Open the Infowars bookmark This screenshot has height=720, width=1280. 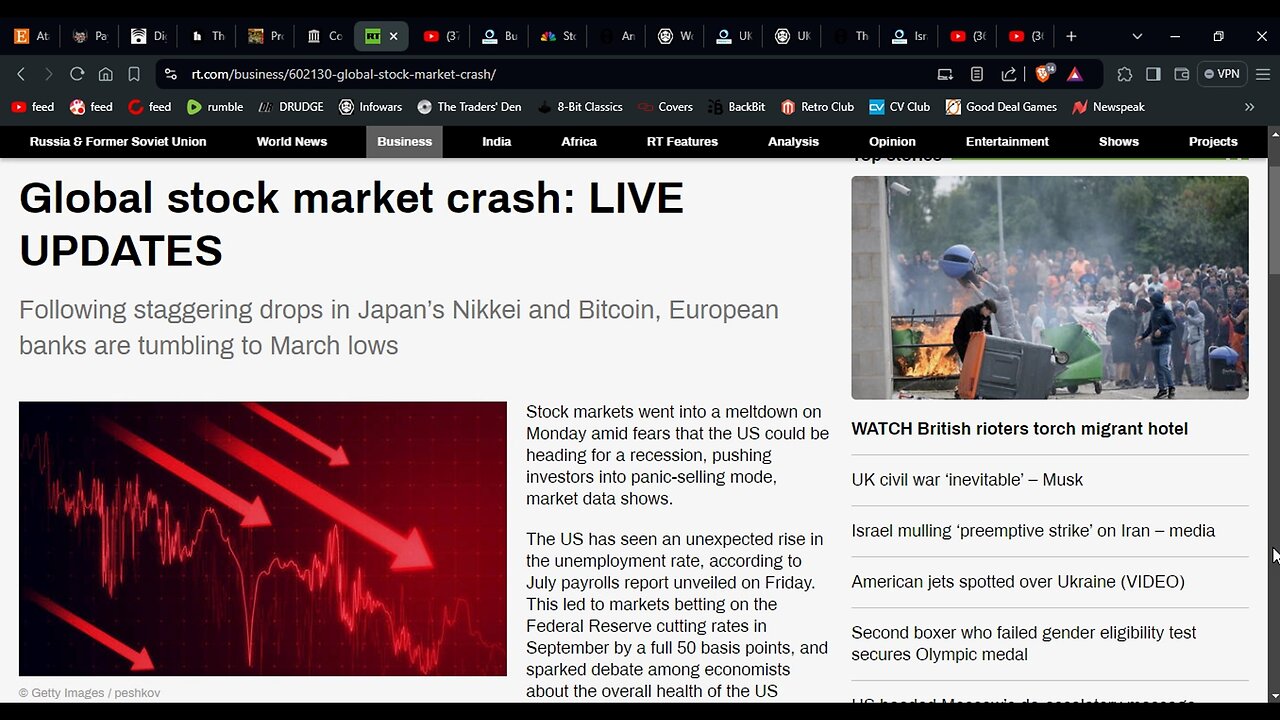click(x=371, y=107)
